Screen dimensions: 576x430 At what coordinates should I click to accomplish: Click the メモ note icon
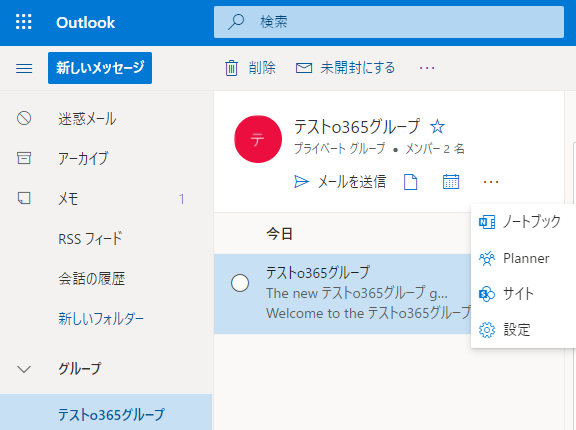pos(24,198)
